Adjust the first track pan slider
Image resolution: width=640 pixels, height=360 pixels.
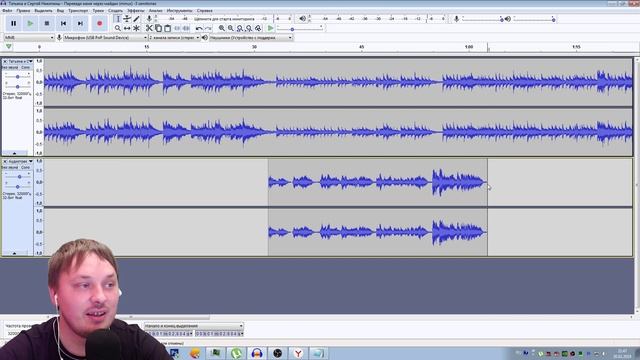18,87
